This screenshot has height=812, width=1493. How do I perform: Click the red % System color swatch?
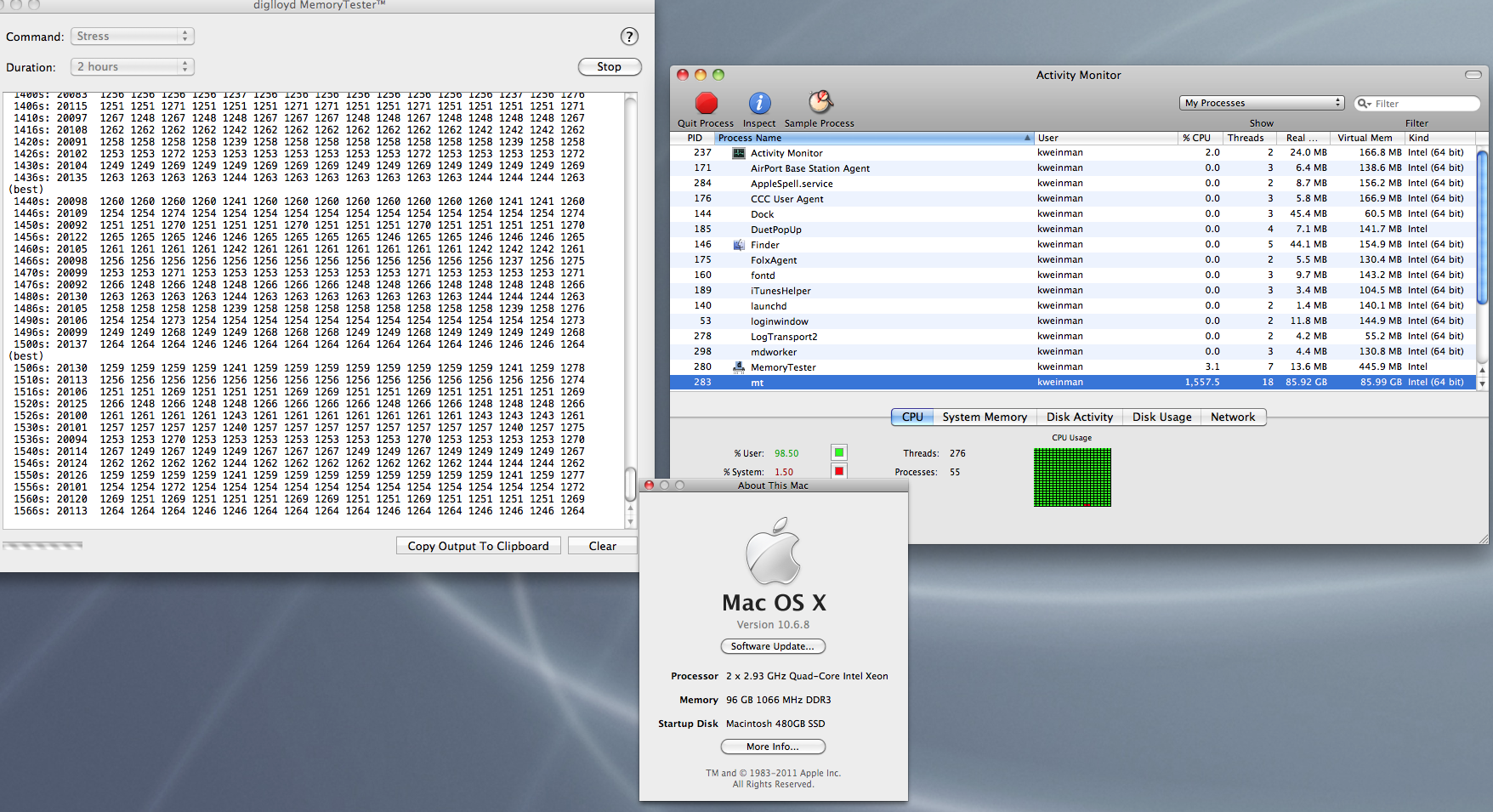839,471
